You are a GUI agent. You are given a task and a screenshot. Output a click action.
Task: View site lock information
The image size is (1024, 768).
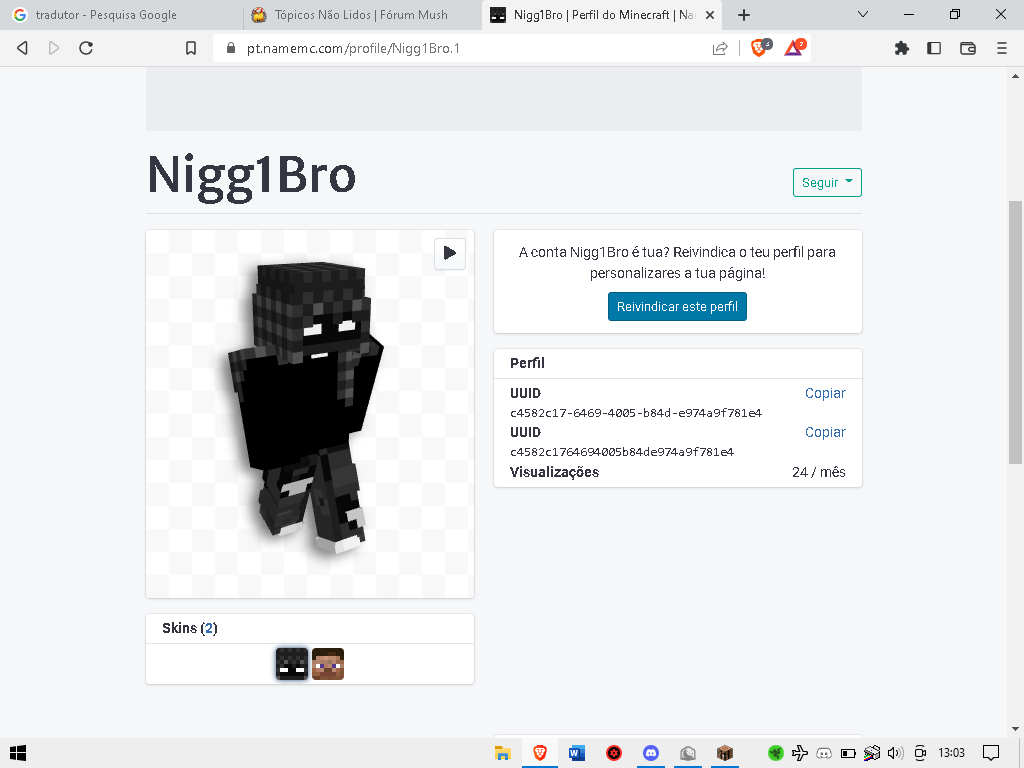pos(230,48)
